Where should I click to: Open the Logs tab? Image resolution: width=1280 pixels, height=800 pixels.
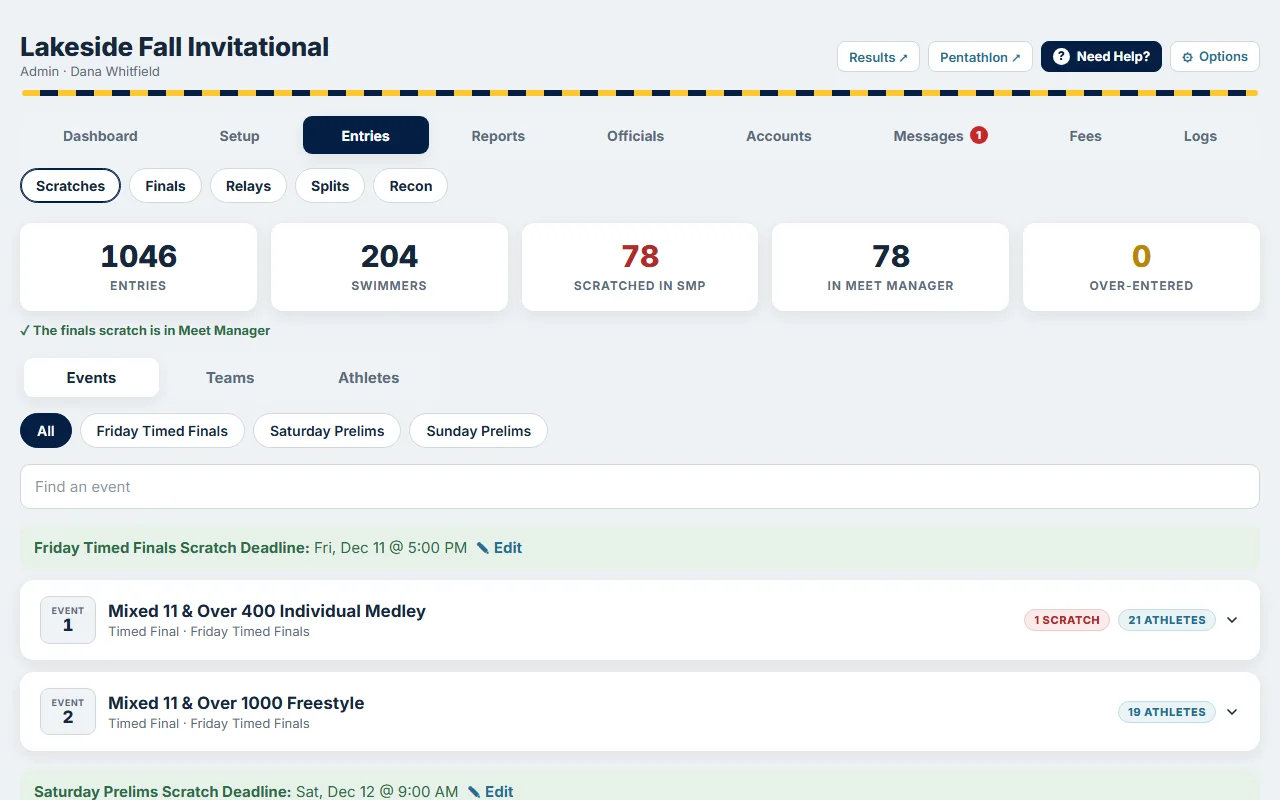(1200, 136)
